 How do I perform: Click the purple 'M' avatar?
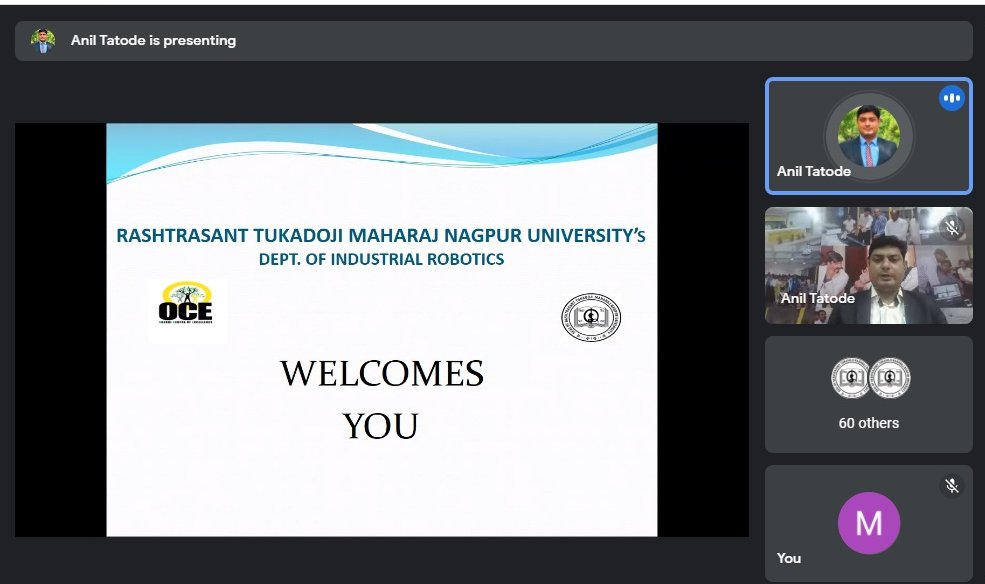click(x=869, y=523)
